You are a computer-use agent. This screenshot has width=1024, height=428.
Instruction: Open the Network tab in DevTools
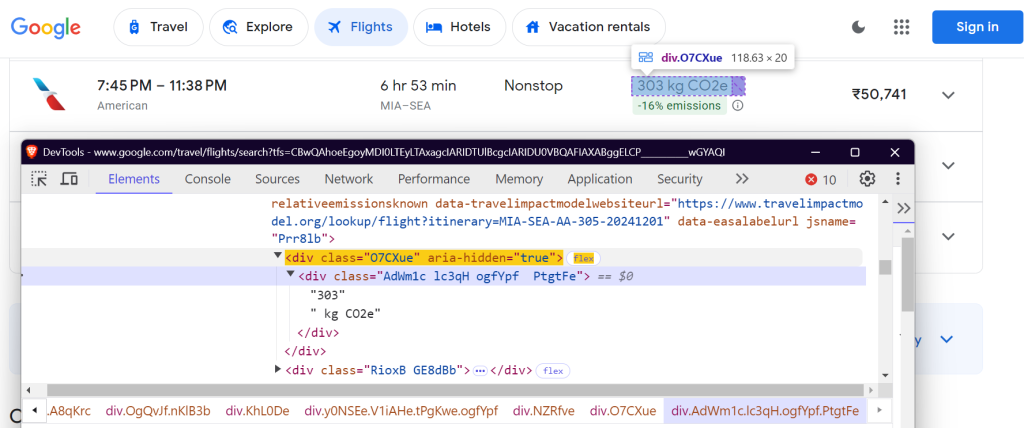348,179
